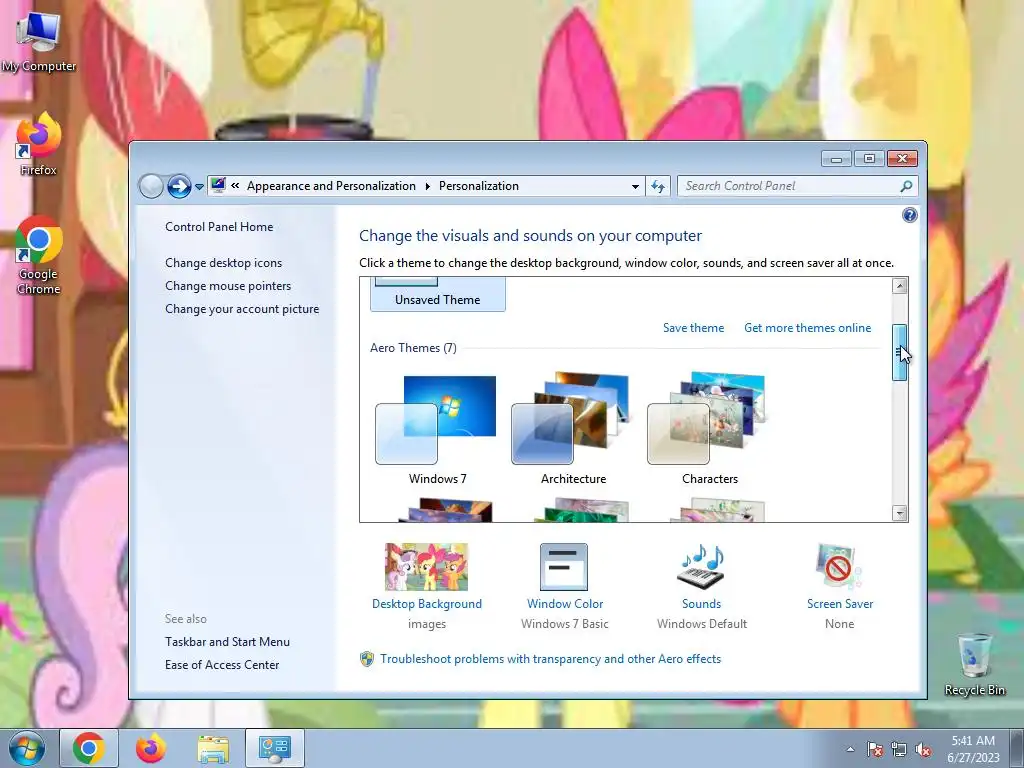Image resolution: width=1024 pixels, height=768 pixels.
Task: Open Screen Saver settings
Action: (x=839, y=586)
